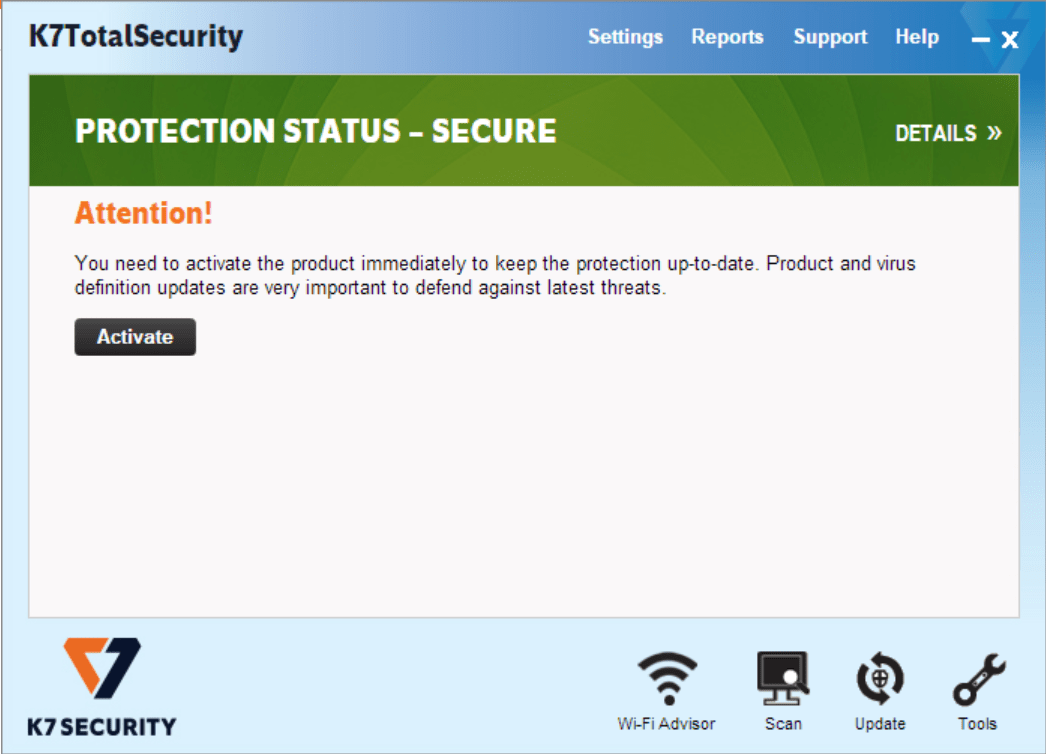The width and height of the screenshot is (1046, 754).
Task: Select the Scan monitor icon
Action: (784, 675)
